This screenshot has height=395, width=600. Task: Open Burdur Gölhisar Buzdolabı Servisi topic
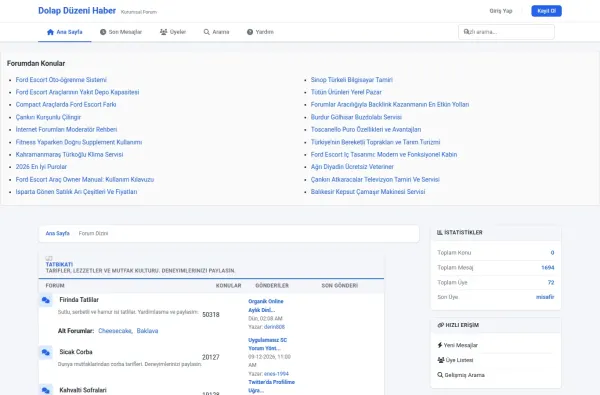(x=356, y=117)
